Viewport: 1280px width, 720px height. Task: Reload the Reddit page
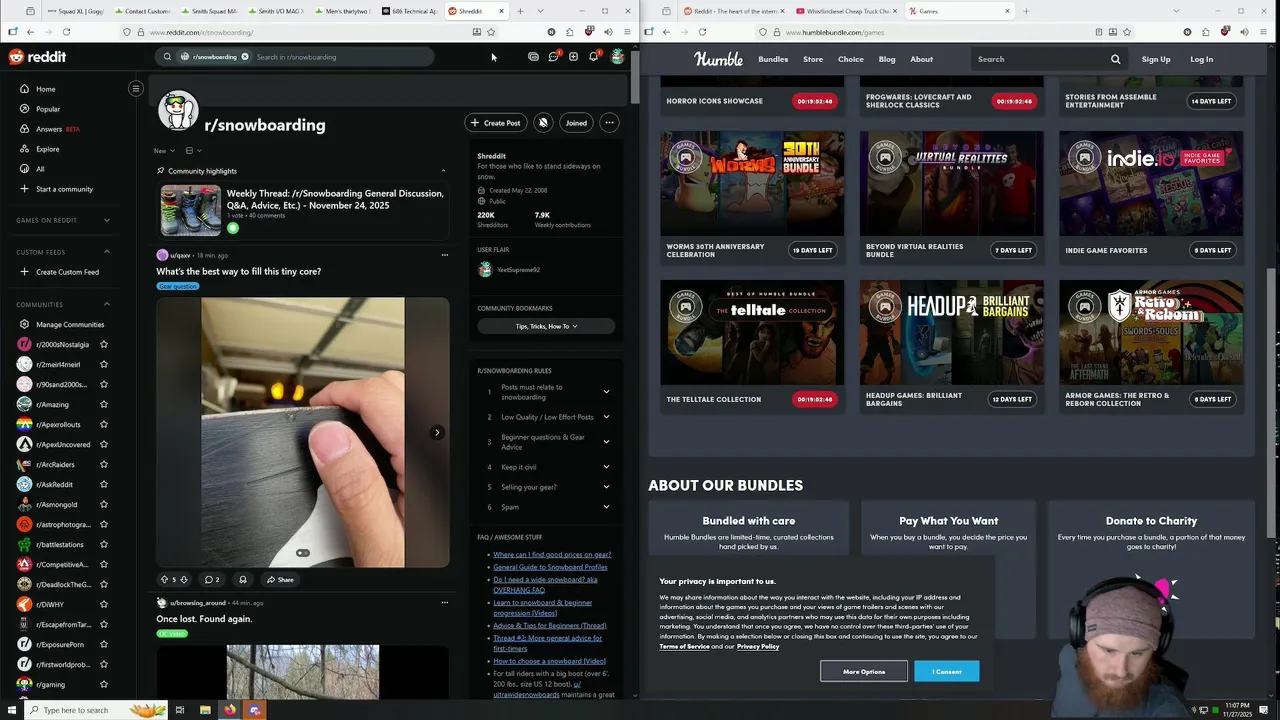tap(66, 32)
